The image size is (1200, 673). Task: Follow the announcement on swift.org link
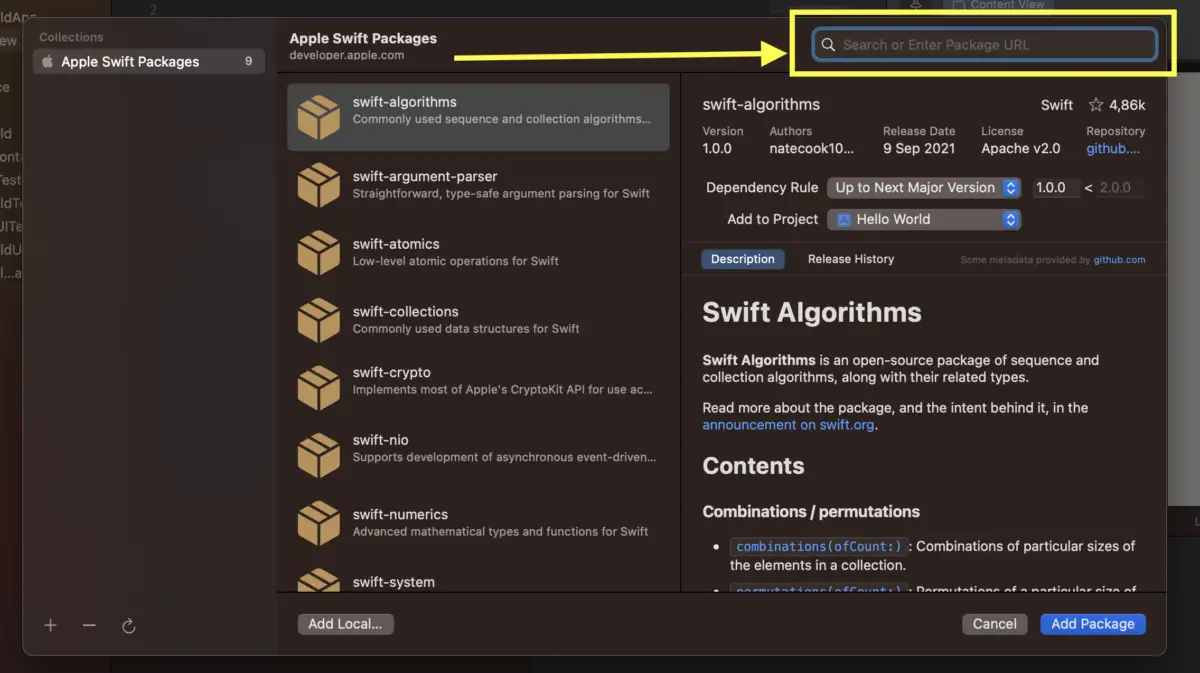[789, 425]
